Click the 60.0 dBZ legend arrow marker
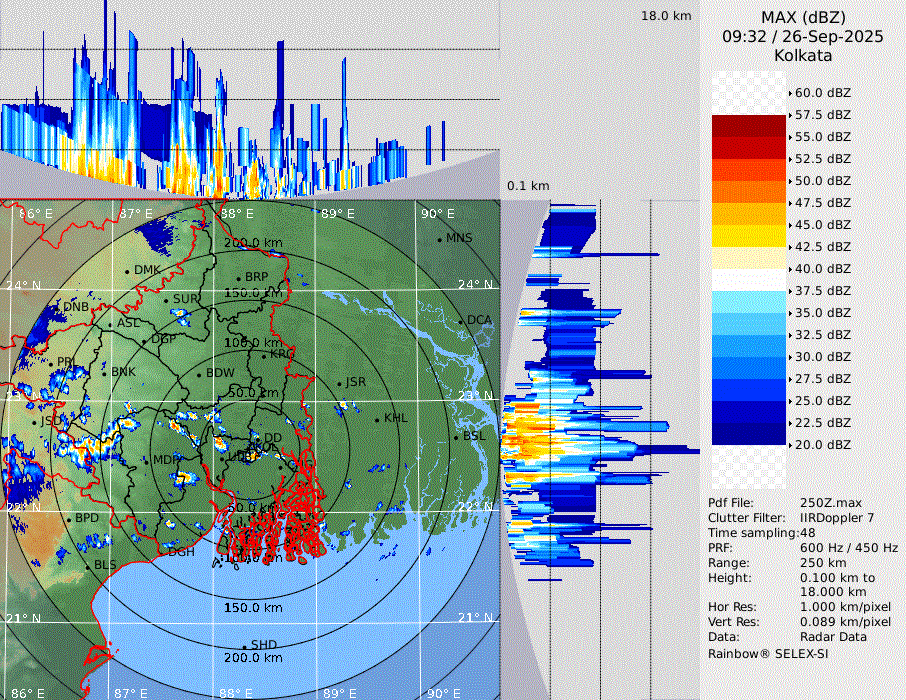 (790, 93)
